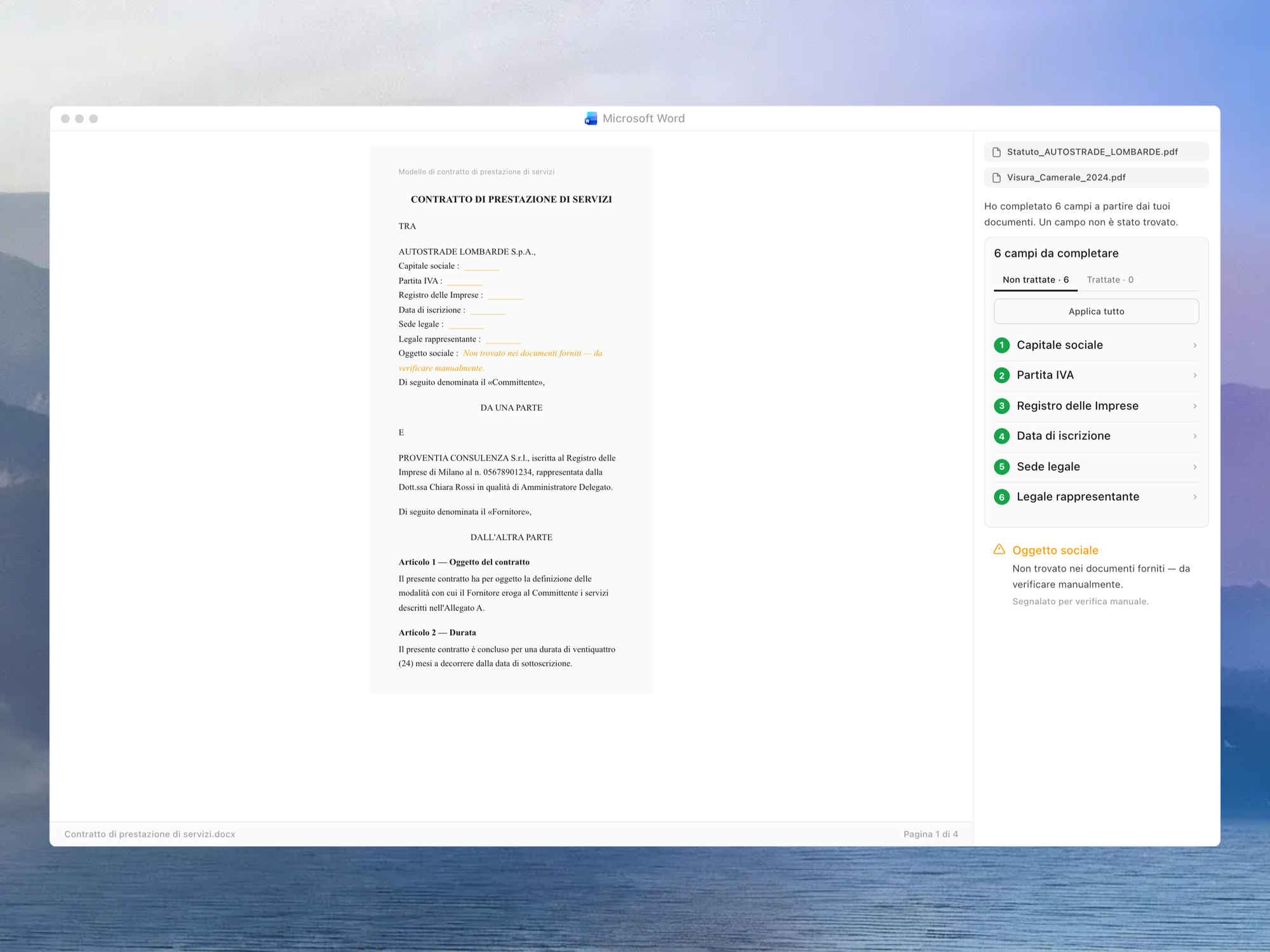
Task: Click the 'Ho completato 6 campi' summary message
Action: pyautogui.click(x=1081, y=215)
